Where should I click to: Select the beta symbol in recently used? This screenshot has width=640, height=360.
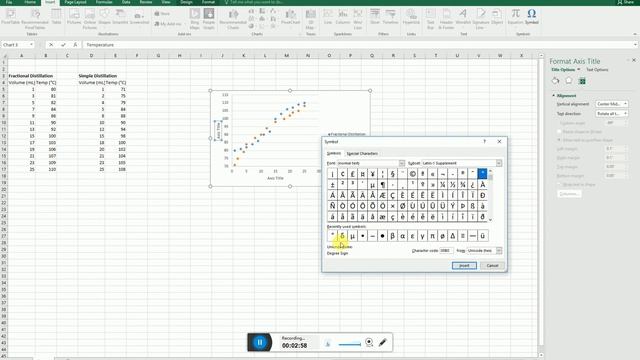392,236
